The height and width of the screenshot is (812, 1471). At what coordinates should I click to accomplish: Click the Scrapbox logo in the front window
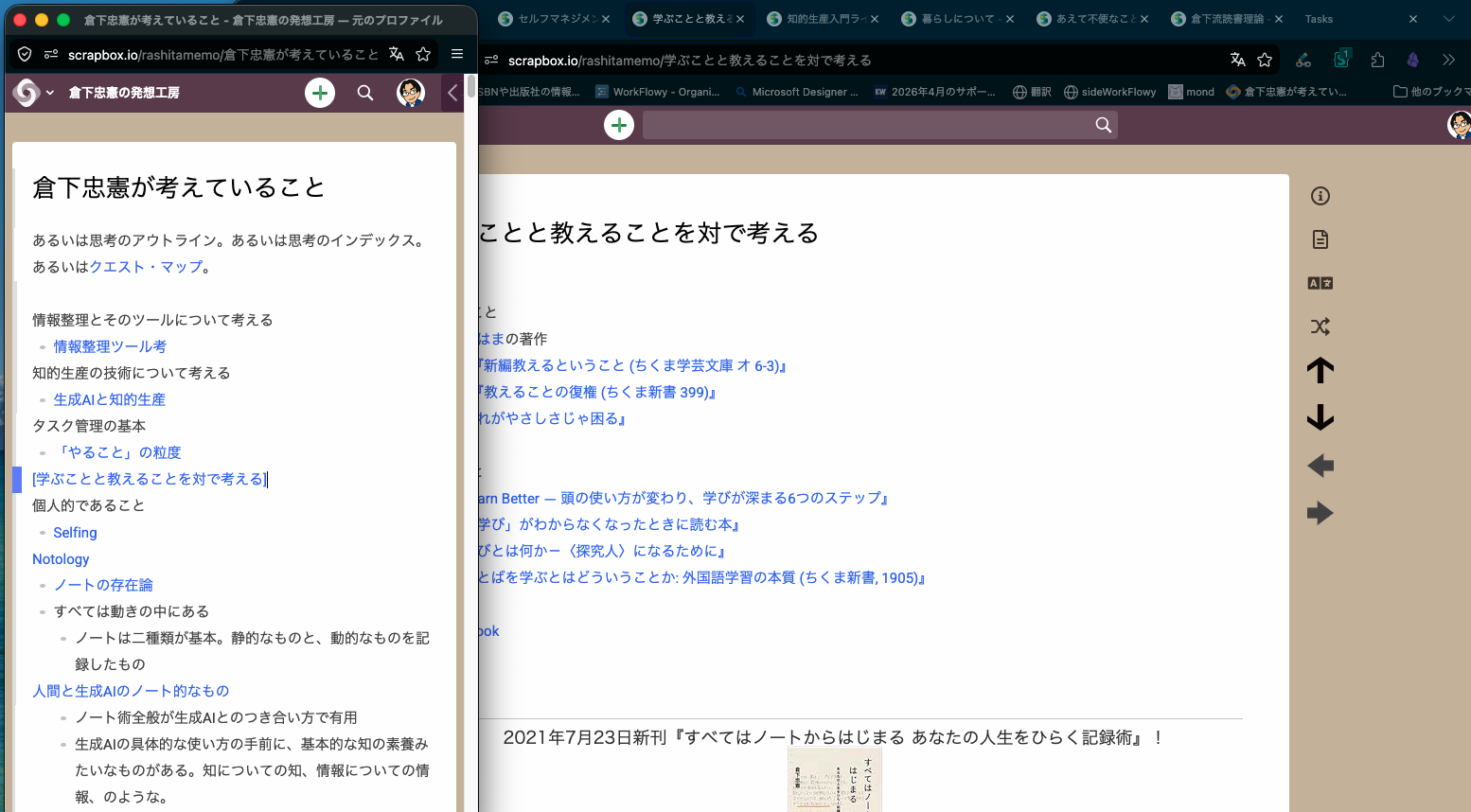pyautogui.click(x=26, y=92)
